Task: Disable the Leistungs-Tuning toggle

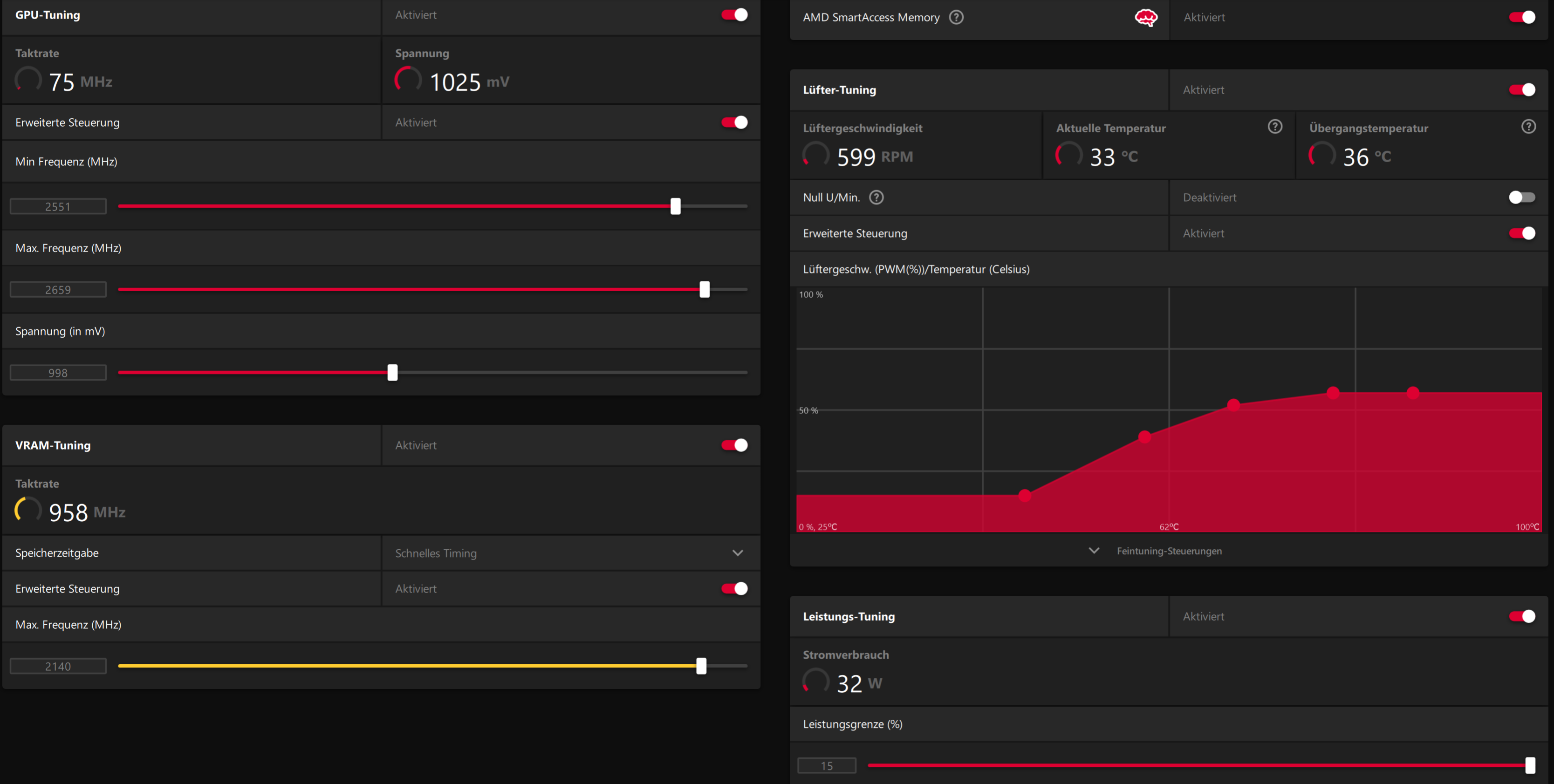Action: 1521,616
